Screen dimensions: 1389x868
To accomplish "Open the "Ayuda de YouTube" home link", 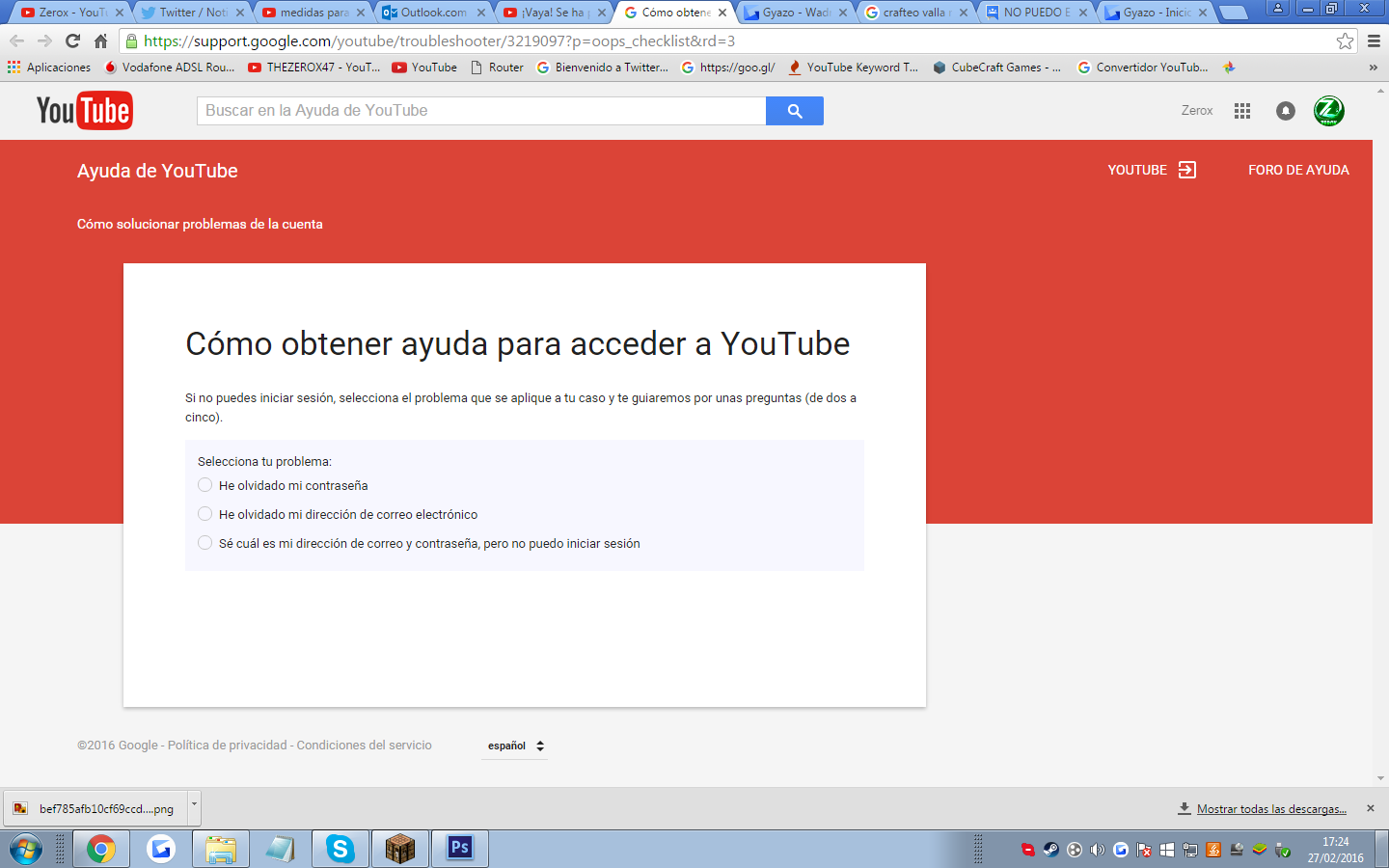I will tap(157, 171).
